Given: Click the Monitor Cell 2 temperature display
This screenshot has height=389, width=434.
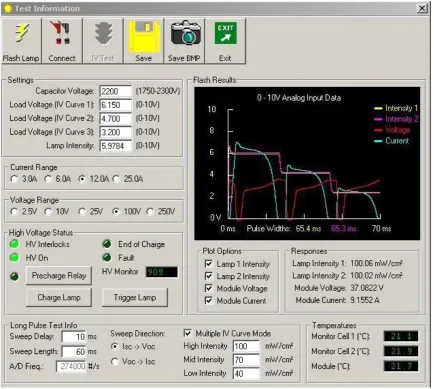Looking at the screenshot, I should click(401, 351).
